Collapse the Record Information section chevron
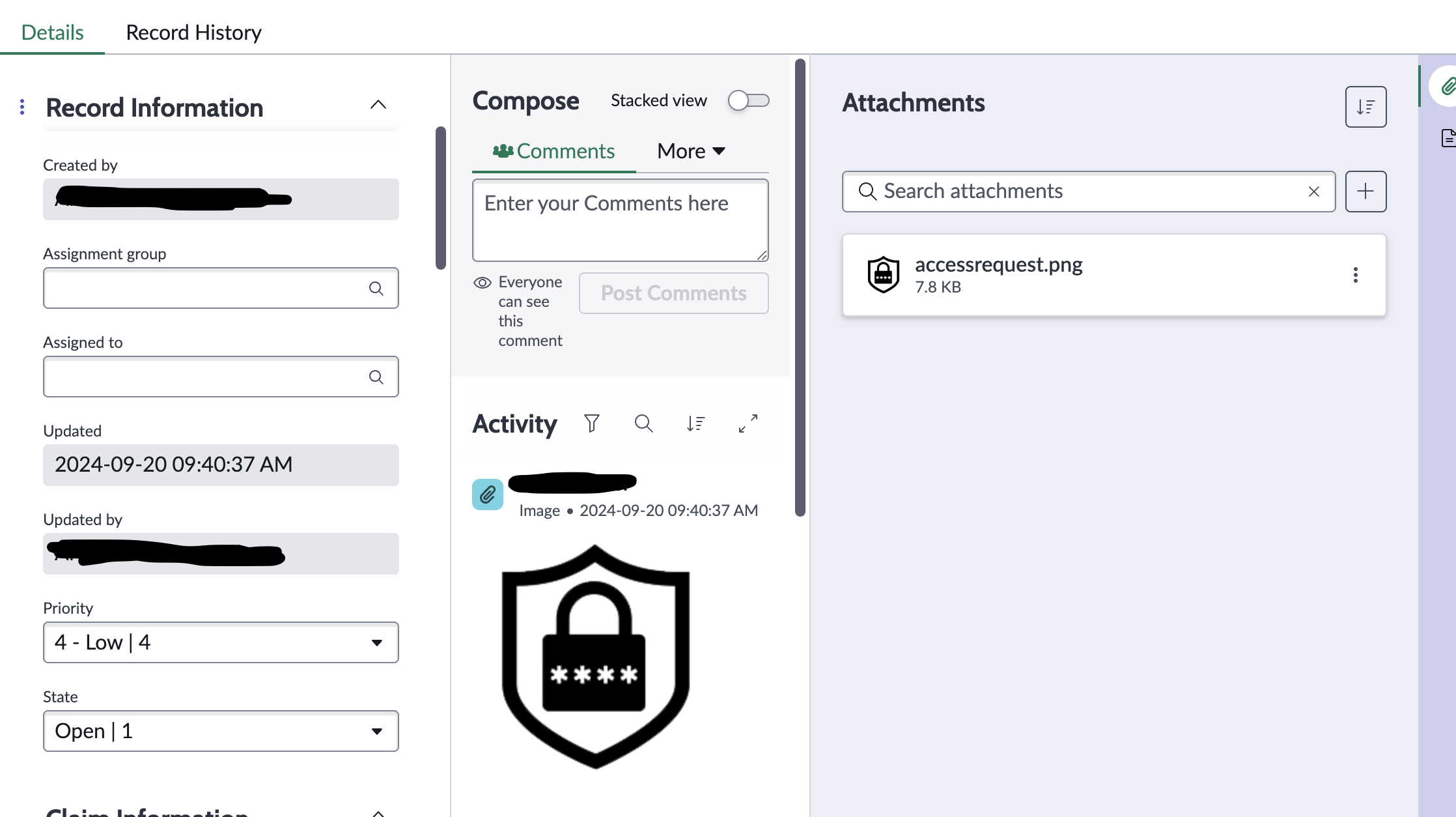 pos(378,105)
